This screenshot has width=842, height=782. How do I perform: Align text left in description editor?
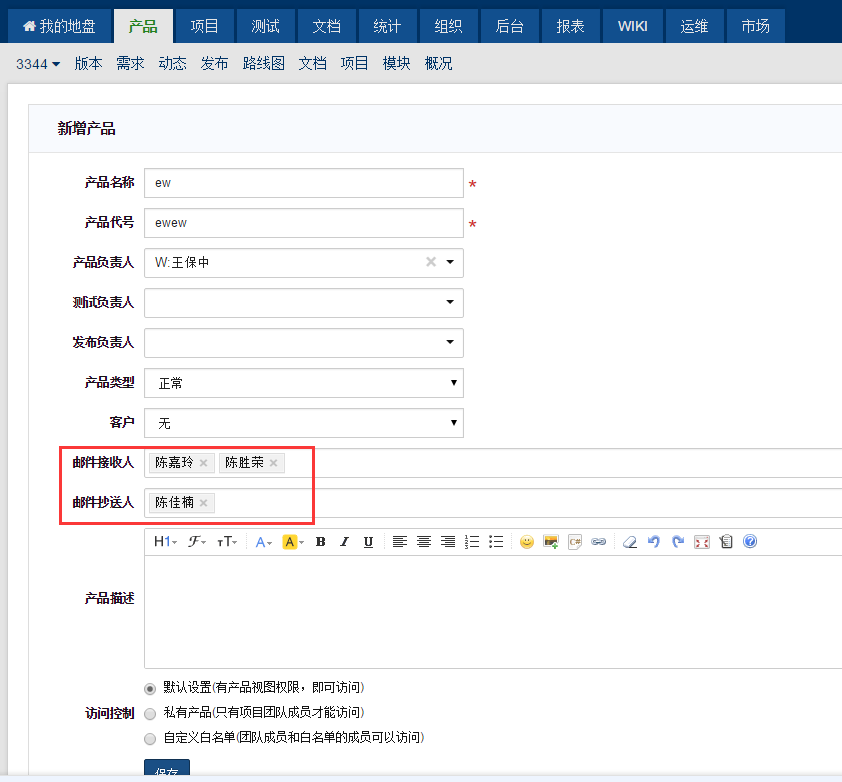[400, 541]
